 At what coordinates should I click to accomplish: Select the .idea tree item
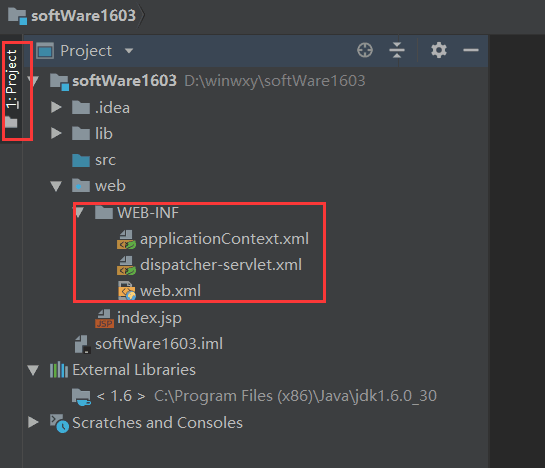click(x=112, y=108)
